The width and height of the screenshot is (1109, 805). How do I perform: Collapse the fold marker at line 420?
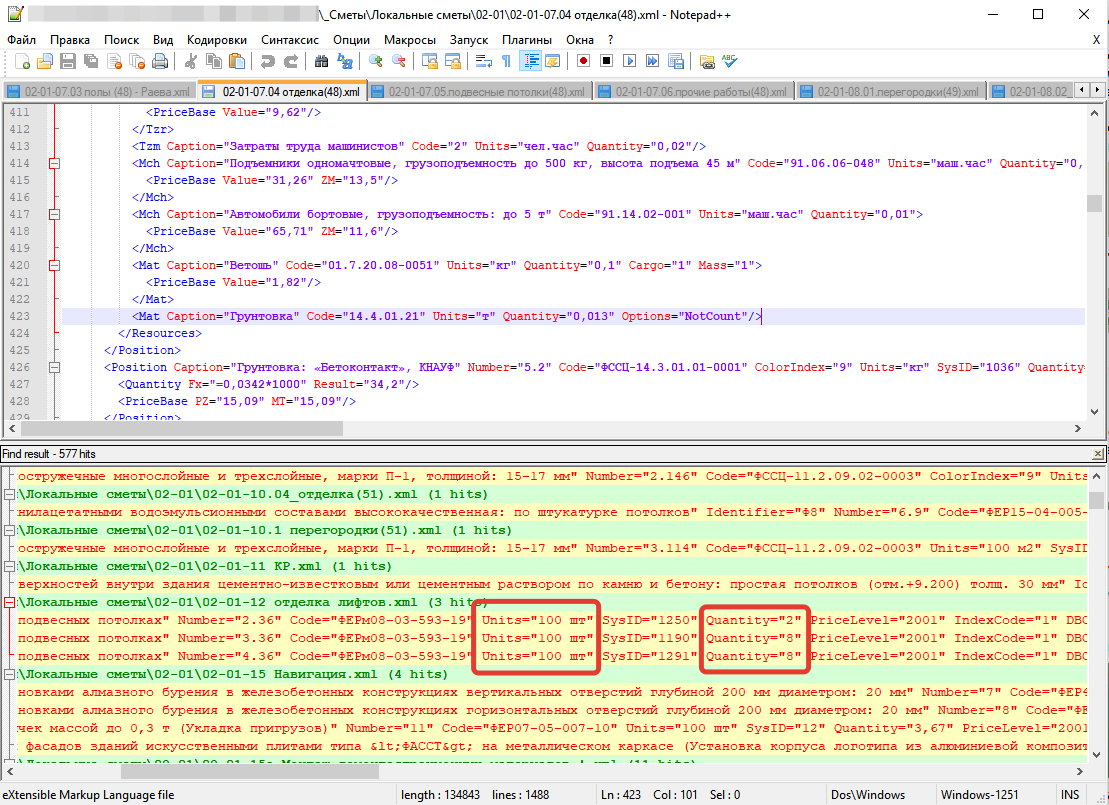54,266
